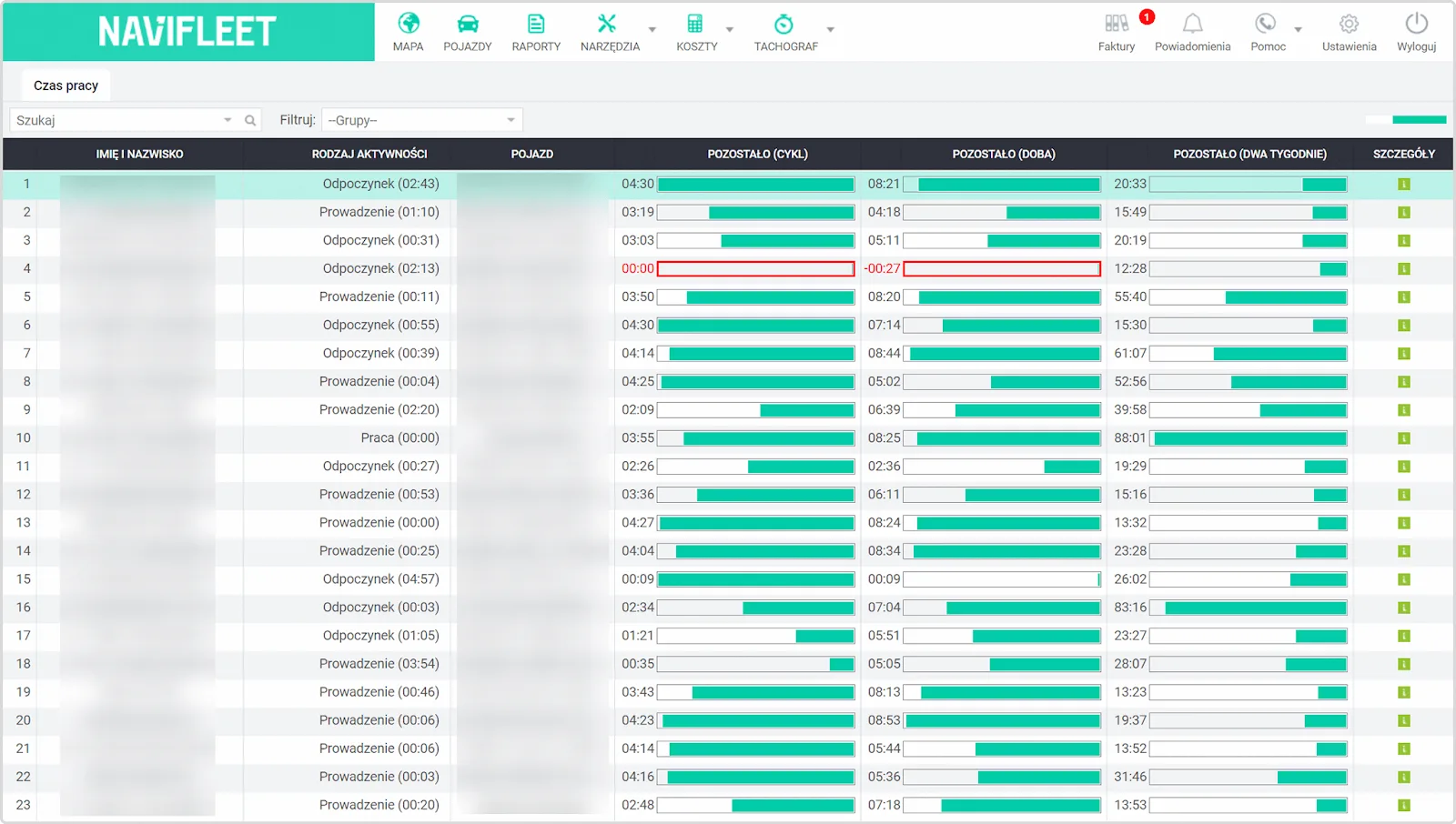Sort by POZOSTAŁO (DOBA) column header
The height and width of the screenshot is (824, 1456).
point(1004,154)
